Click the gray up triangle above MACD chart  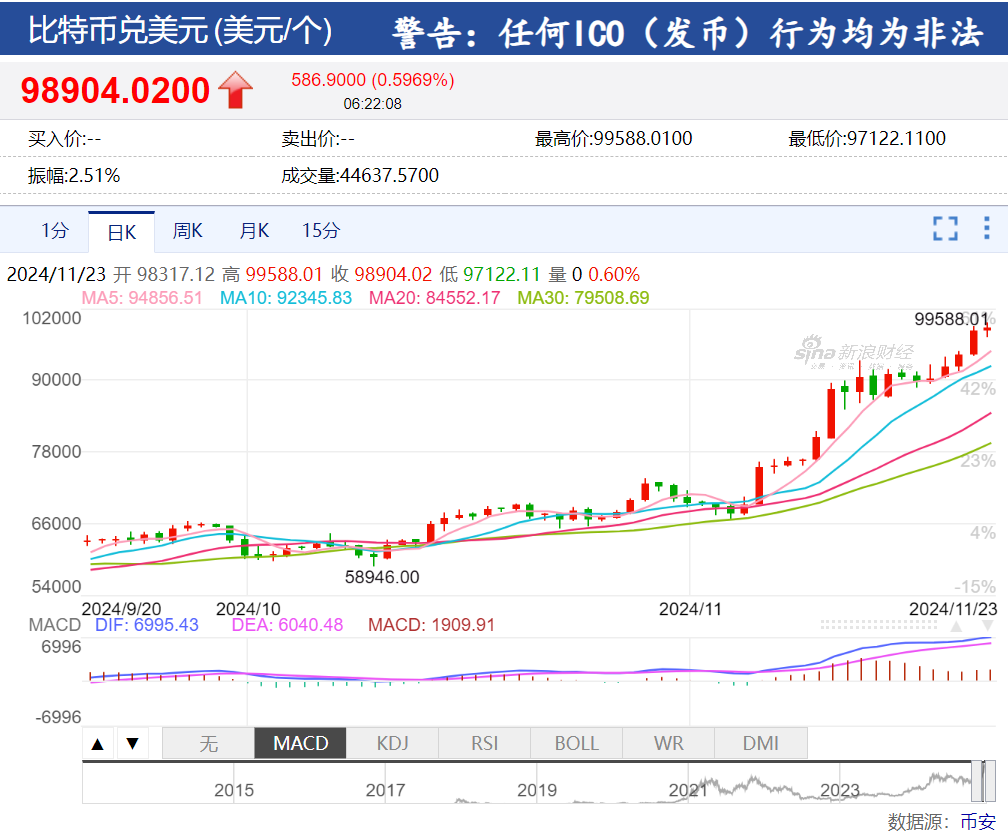coord(956,626)
